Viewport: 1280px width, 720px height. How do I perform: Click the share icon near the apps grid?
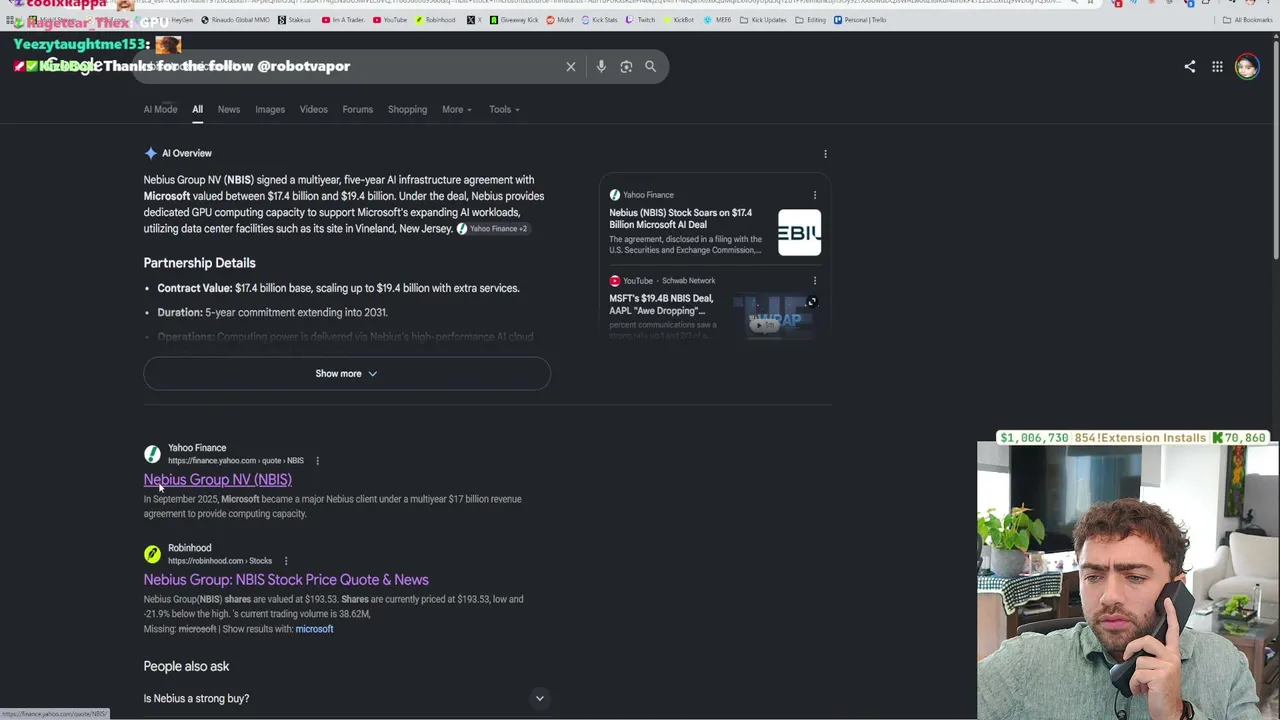click(1190, 67)
